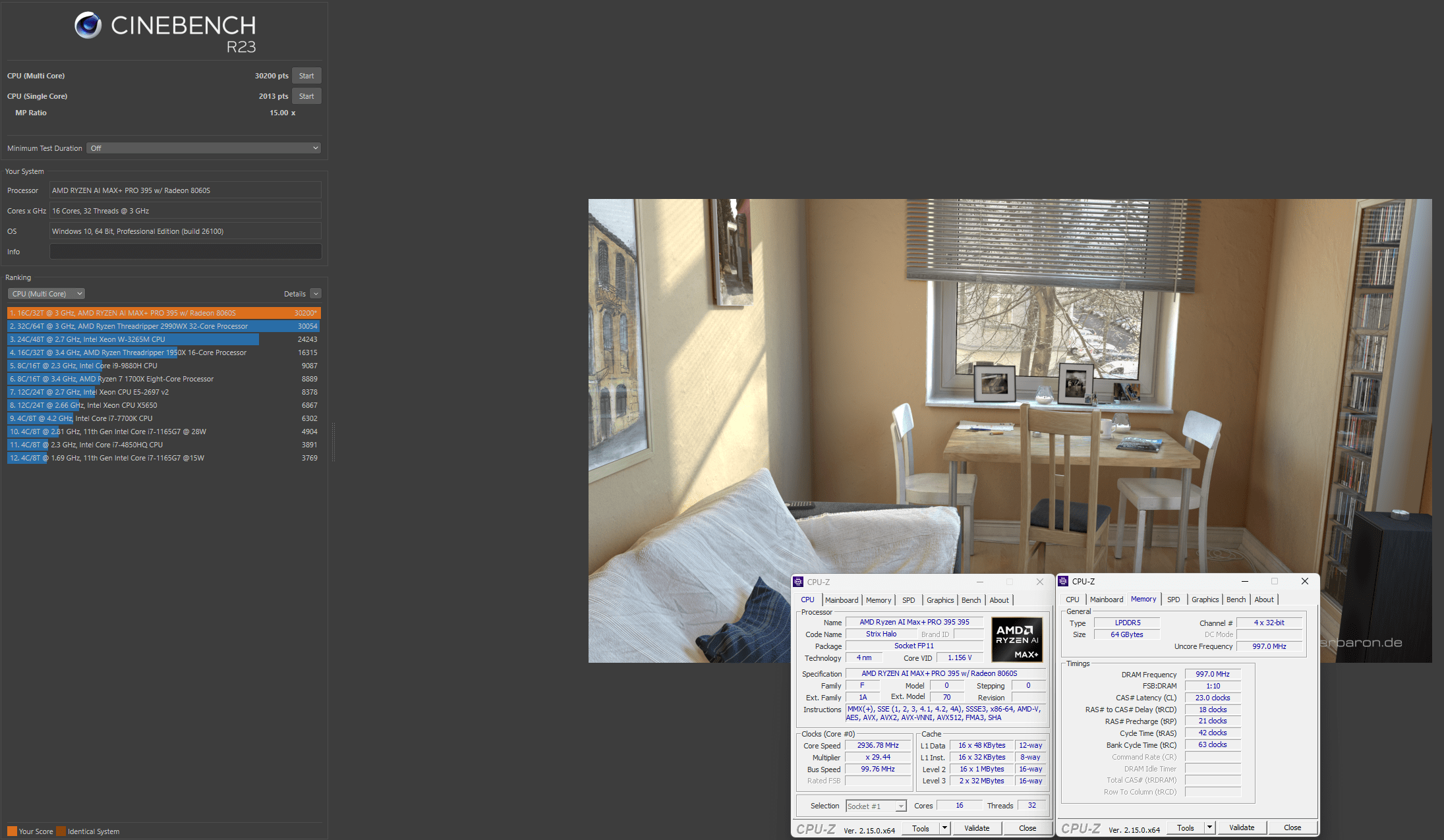Screen dimensions: 1444x840
Task: Click the 30200 pts multi core score
Action: (x=272, y=76)
